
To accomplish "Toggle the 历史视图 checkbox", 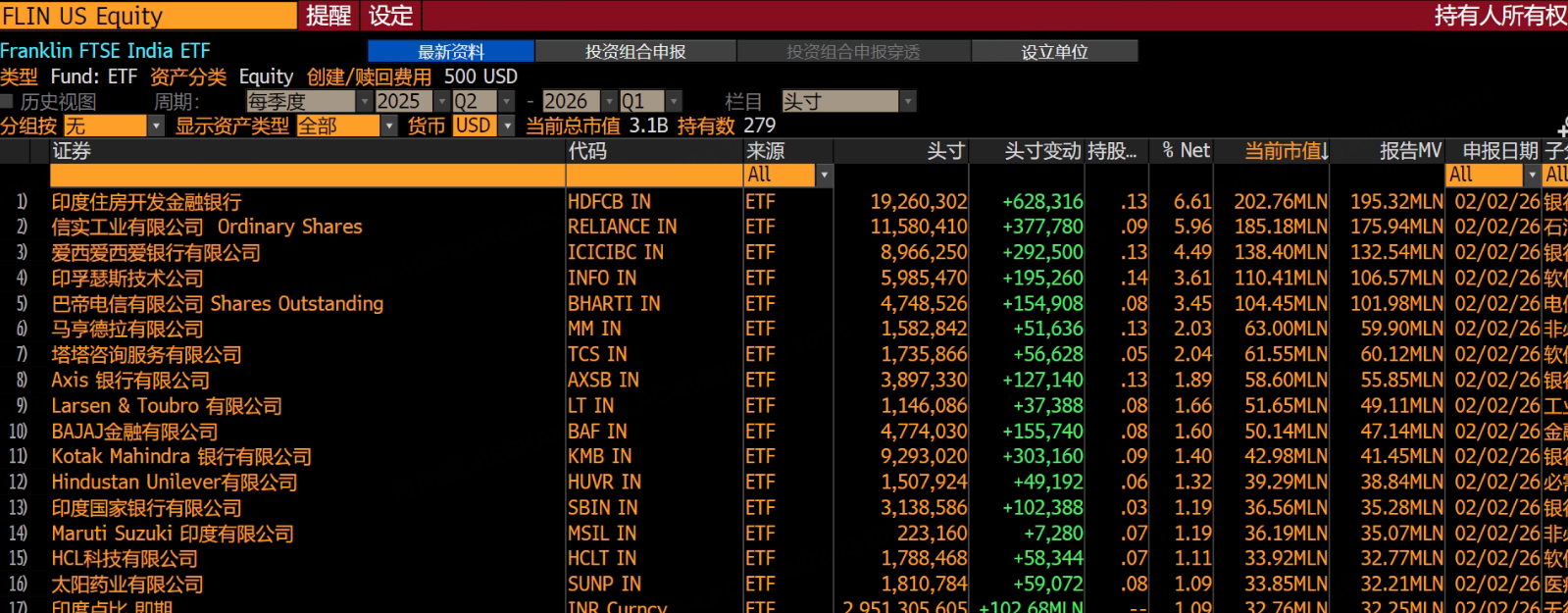I will pos(7,101).
